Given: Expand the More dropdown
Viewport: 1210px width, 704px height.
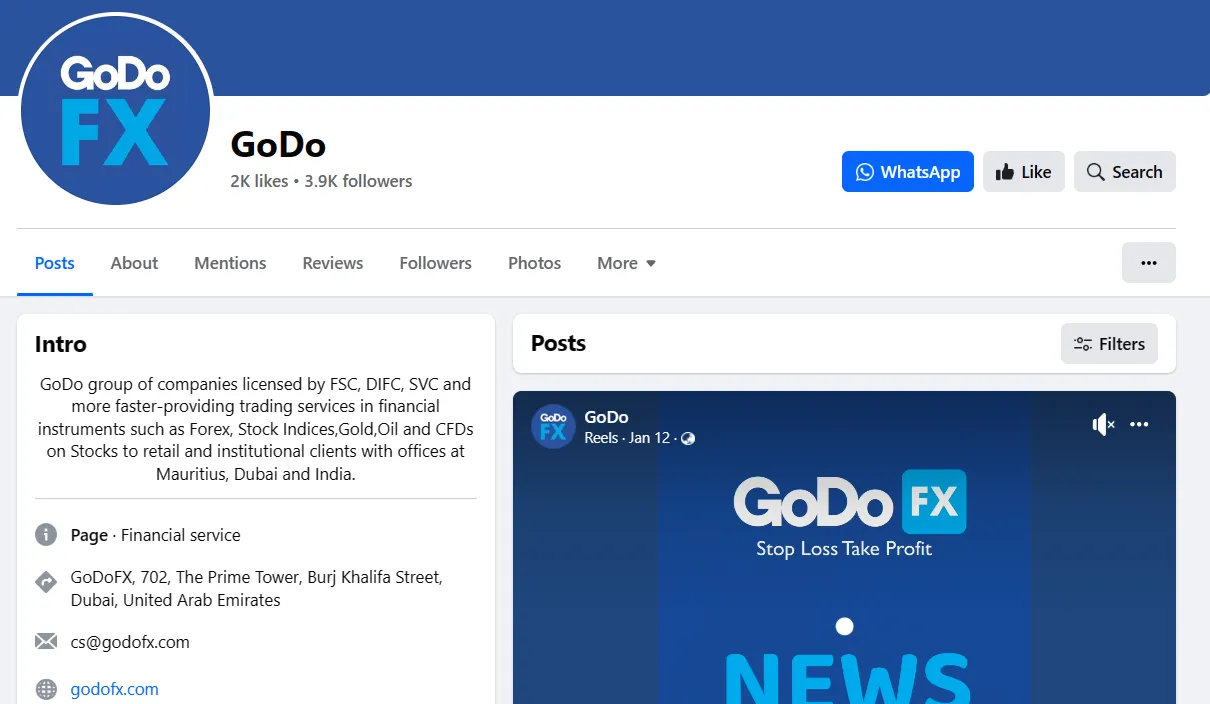Looking at the screenshot, I should click(x=626, y=263).
